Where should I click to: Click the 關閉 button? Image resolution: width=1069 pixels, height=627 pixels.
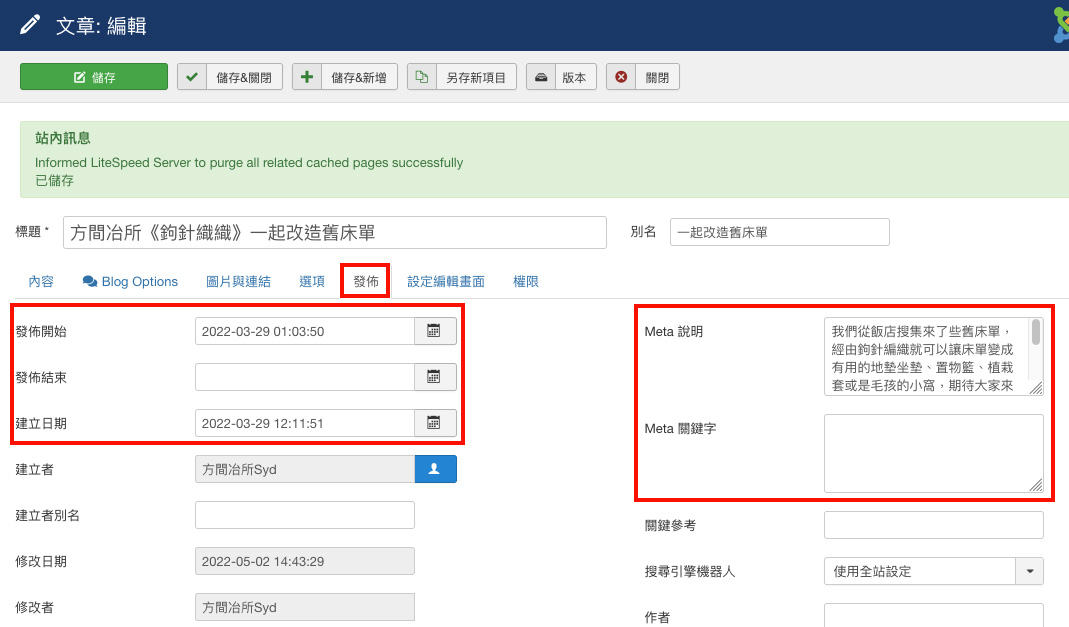[x=642, y=76]
